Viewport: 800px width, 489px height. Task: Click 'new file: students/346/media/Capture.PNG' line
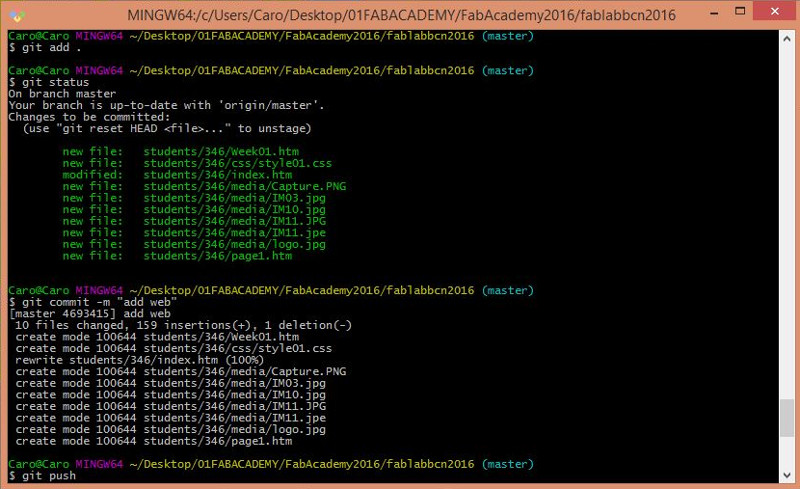coord(204,186)
